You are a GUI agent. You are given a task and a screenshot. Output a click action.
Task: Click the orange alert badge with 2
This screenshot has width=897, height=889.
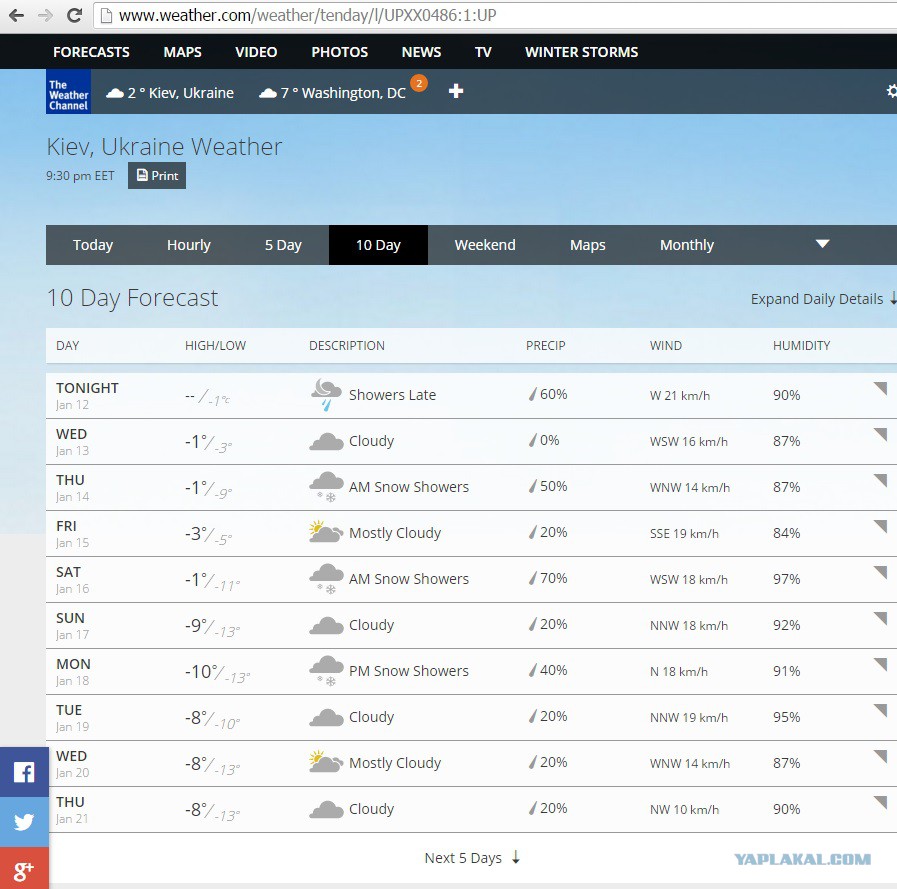click(419, 83)
